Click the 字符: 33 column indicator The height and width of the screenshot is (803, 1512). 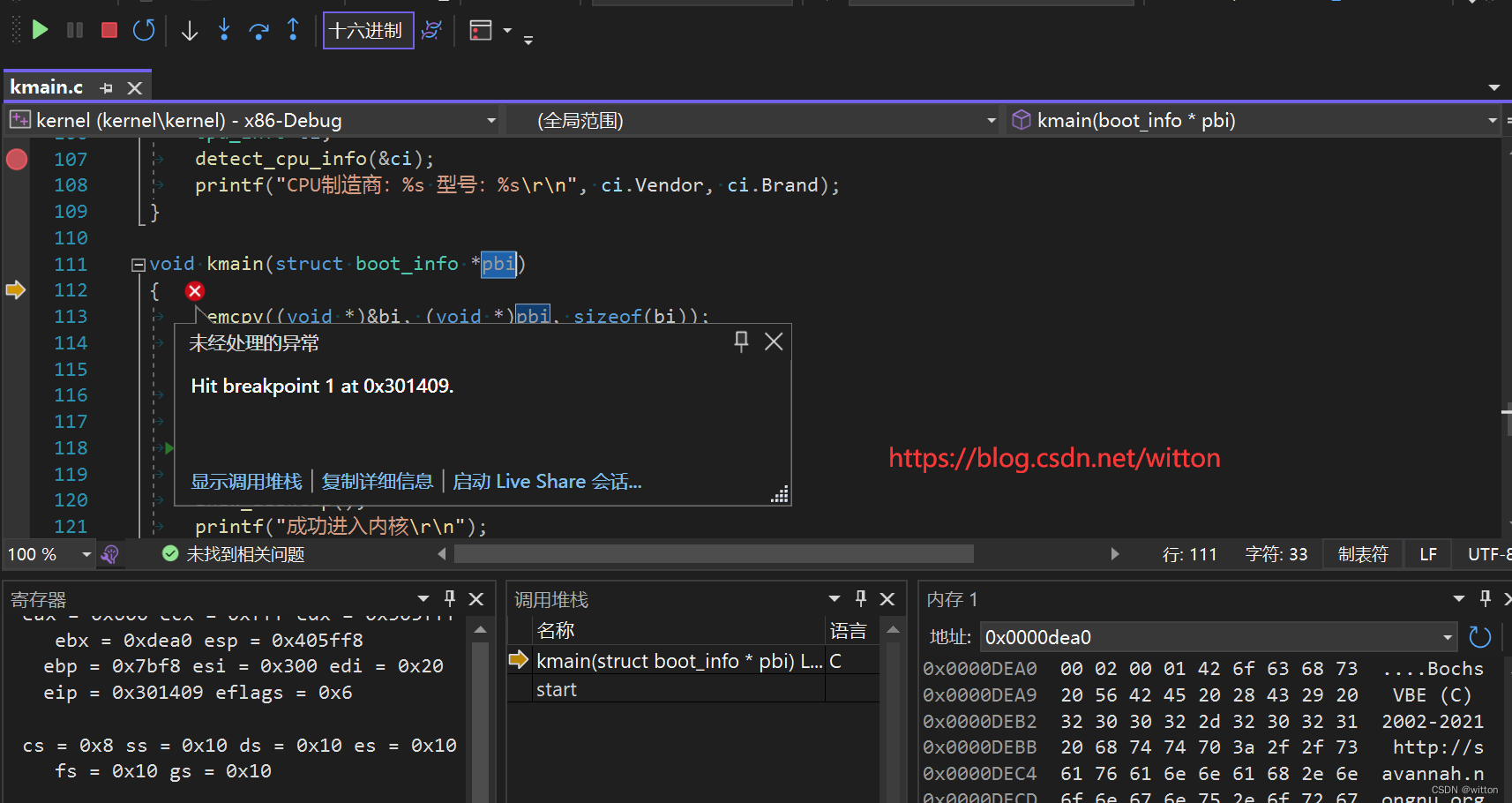click(x=1276, y=554)
